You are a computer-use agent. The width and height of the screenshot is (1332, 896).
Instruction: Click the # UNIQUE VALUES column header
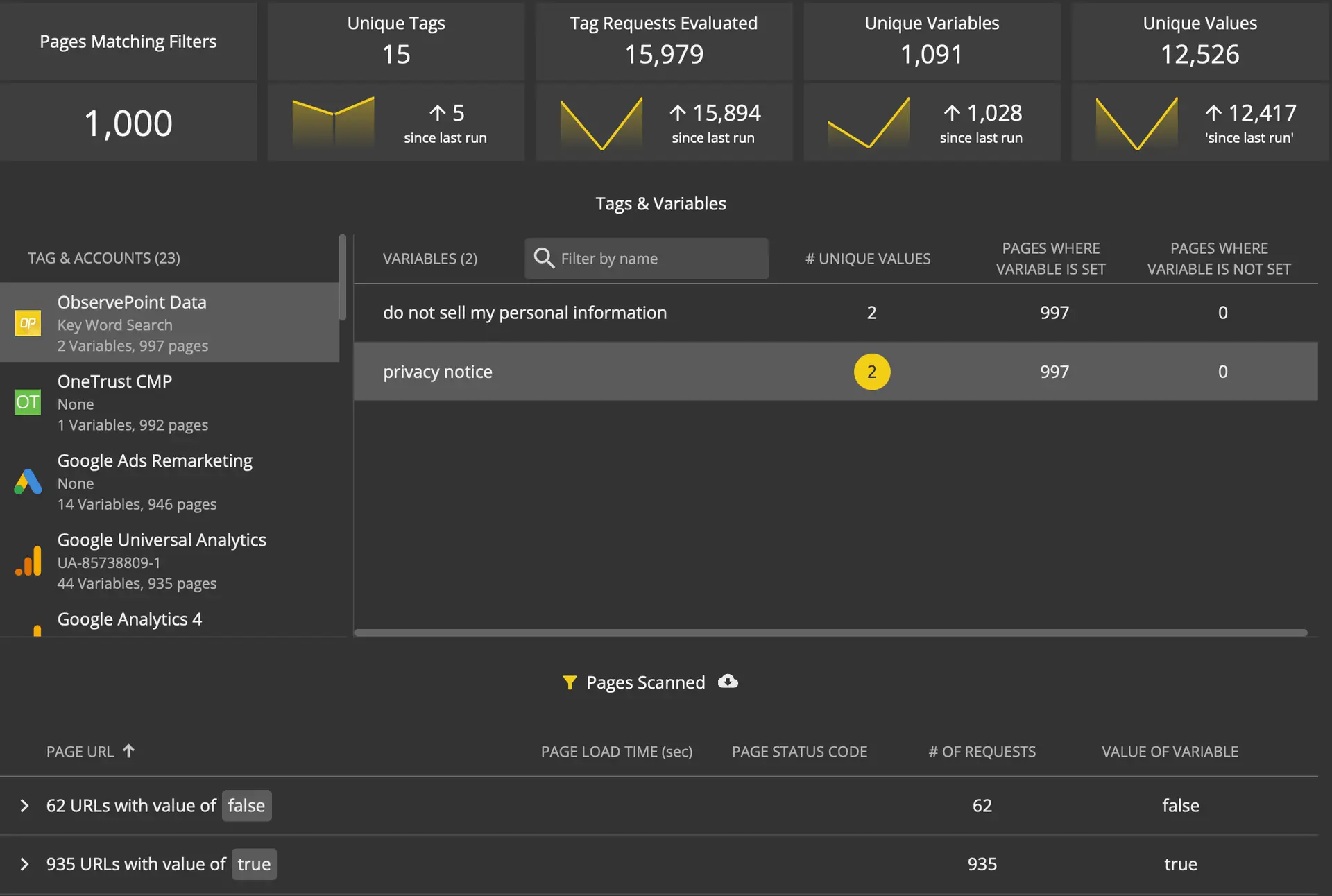coord(868,259)
